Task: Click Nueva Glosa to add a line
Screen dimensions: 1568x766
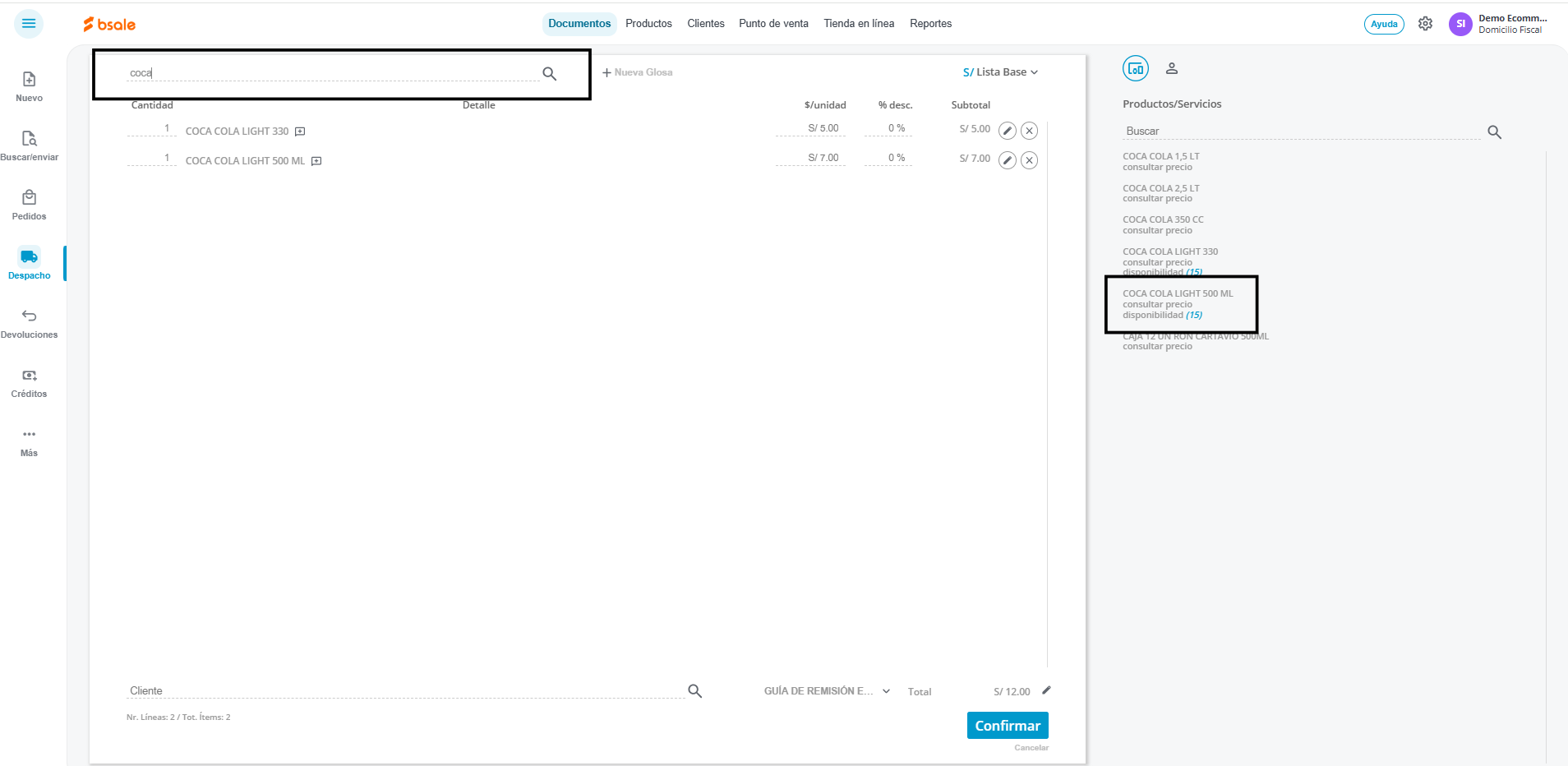Action: coord(638,72)
